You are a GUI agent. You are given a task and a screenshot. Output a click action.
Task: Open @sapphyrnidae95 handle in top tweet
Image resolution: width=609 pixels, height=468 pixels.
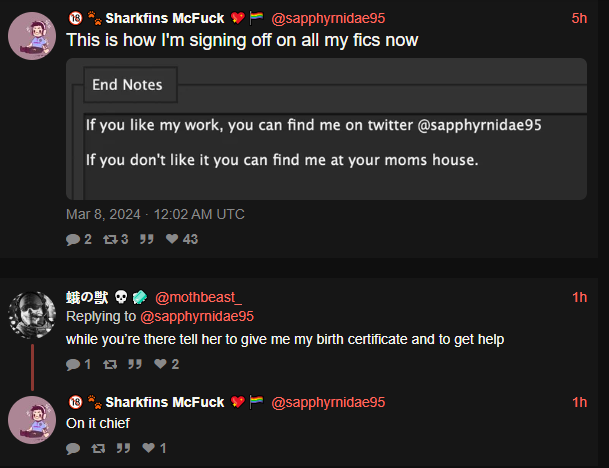328,18
